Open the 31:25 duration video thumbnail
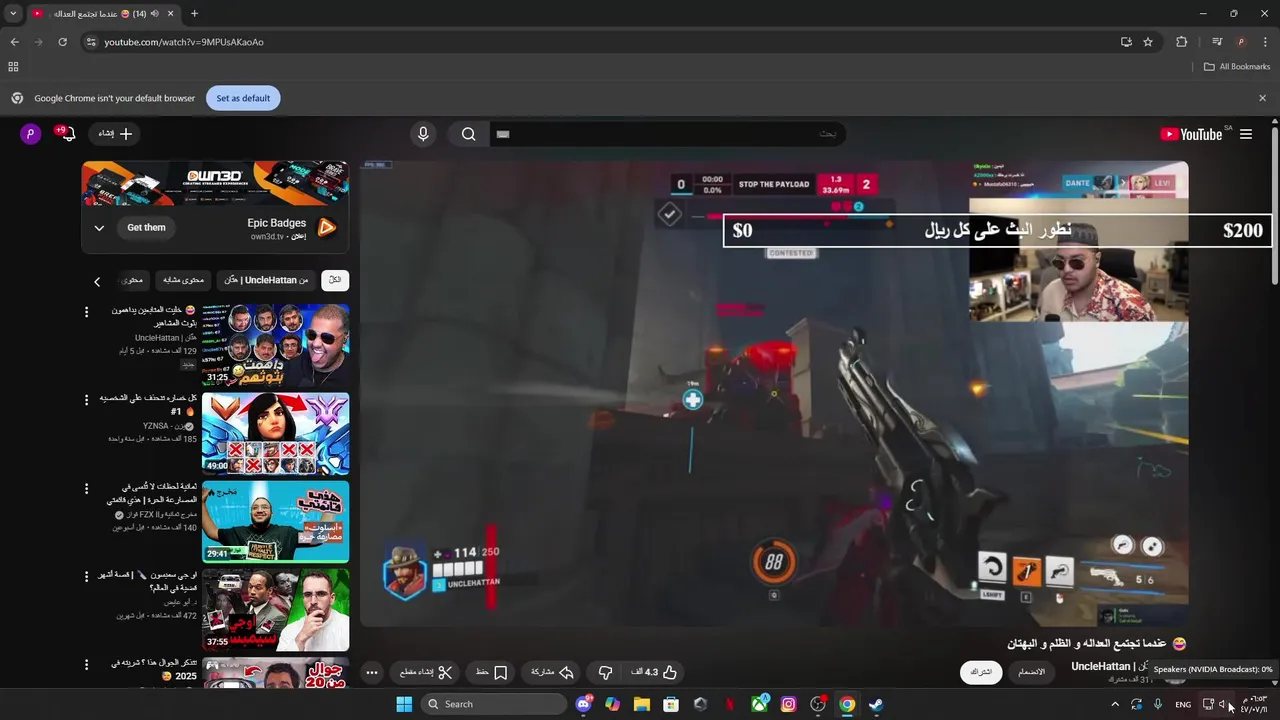The height and width of the screenshot is (720, 1280). 275,346
